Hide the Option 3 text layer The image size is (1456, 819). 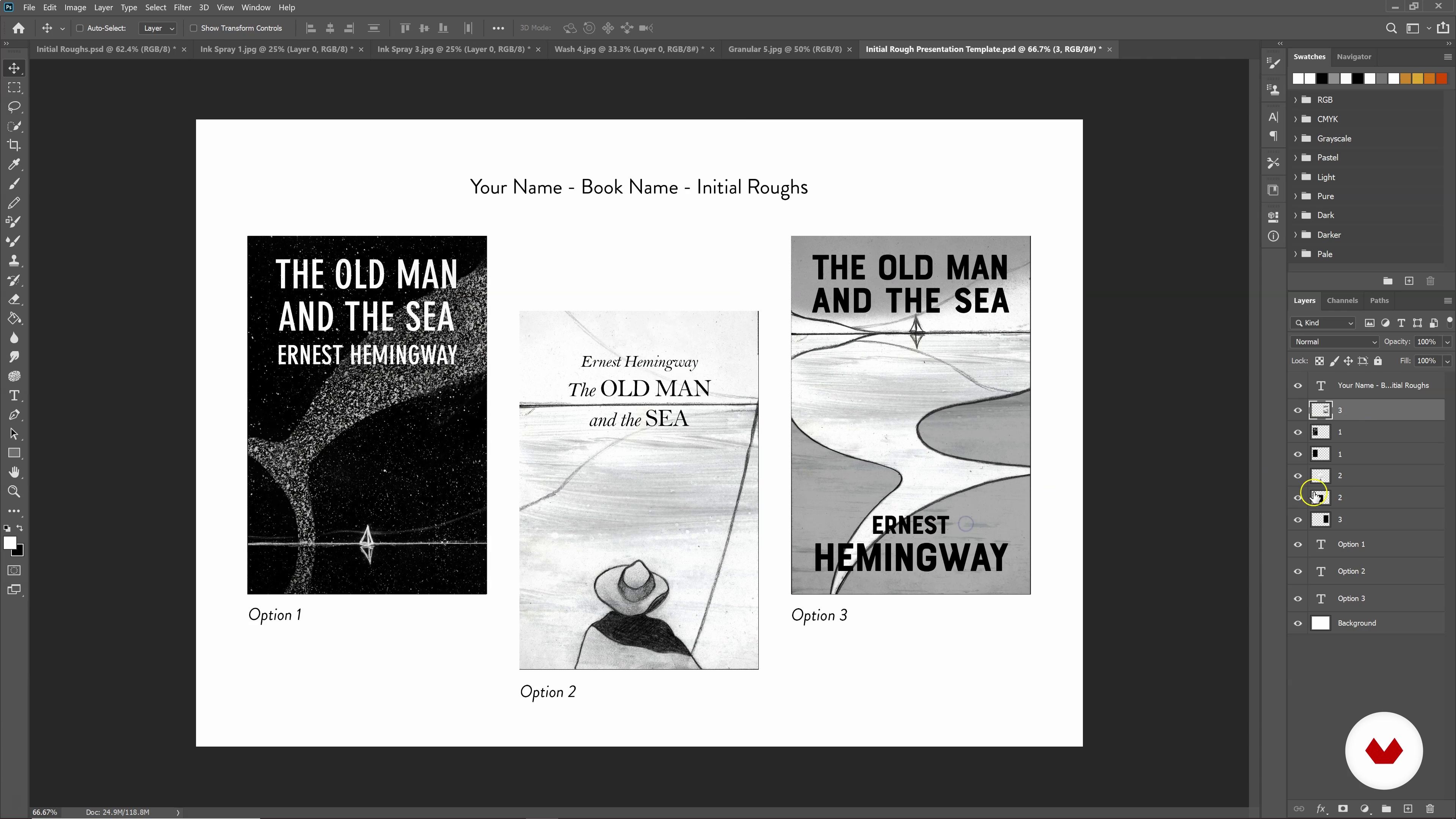pos(1298,599)
